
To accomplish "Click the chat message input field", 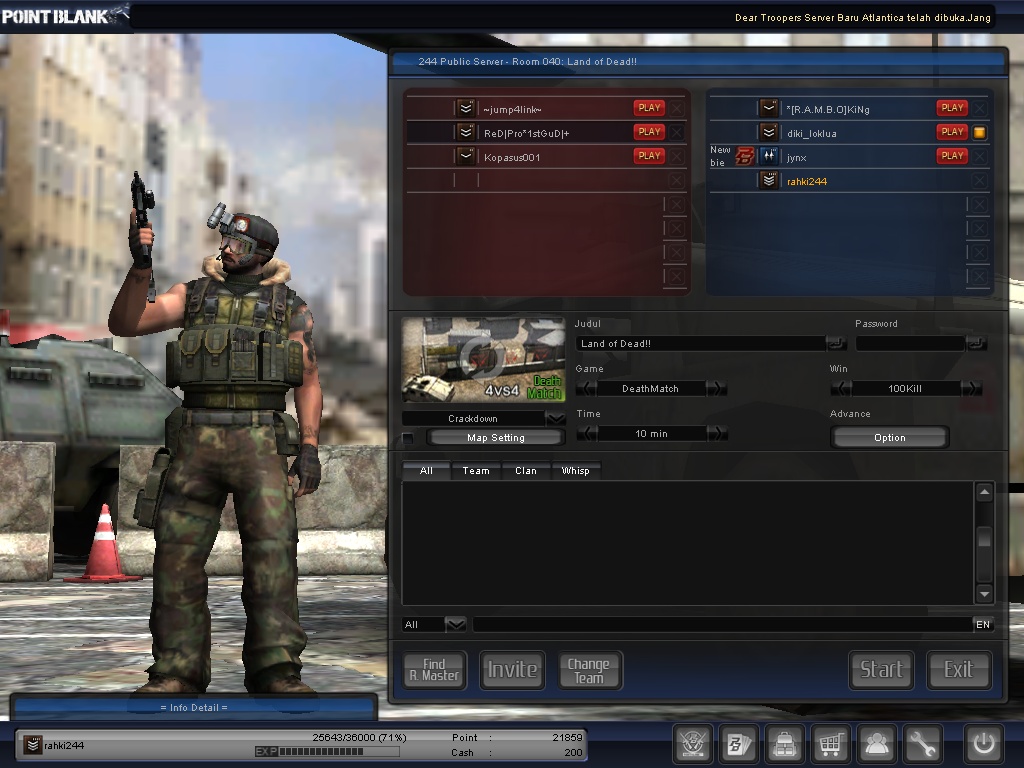I will (722, 625).
